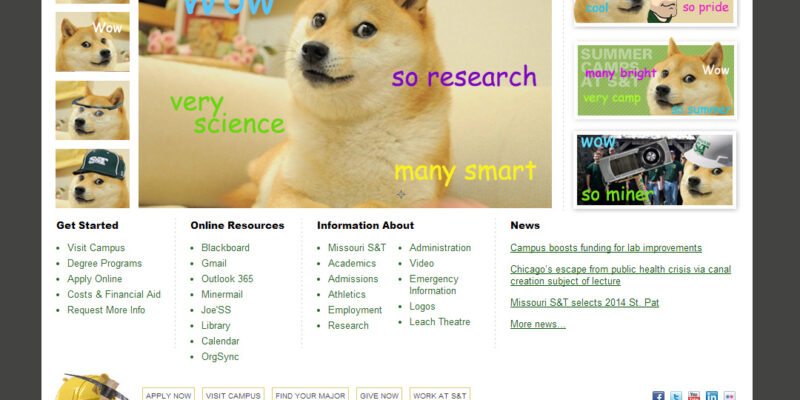
Task: Open the Flickr social icon
Action: tap(730, 395)
